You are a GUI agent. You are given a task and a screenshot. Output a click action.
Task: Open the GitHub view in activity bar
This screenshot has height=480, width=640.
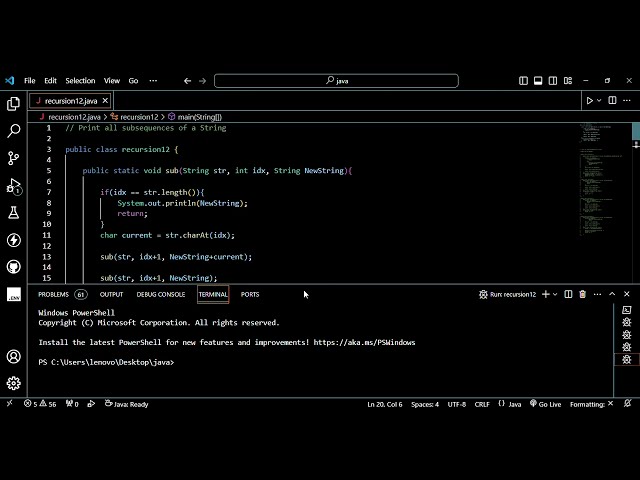tap(13, 267)
